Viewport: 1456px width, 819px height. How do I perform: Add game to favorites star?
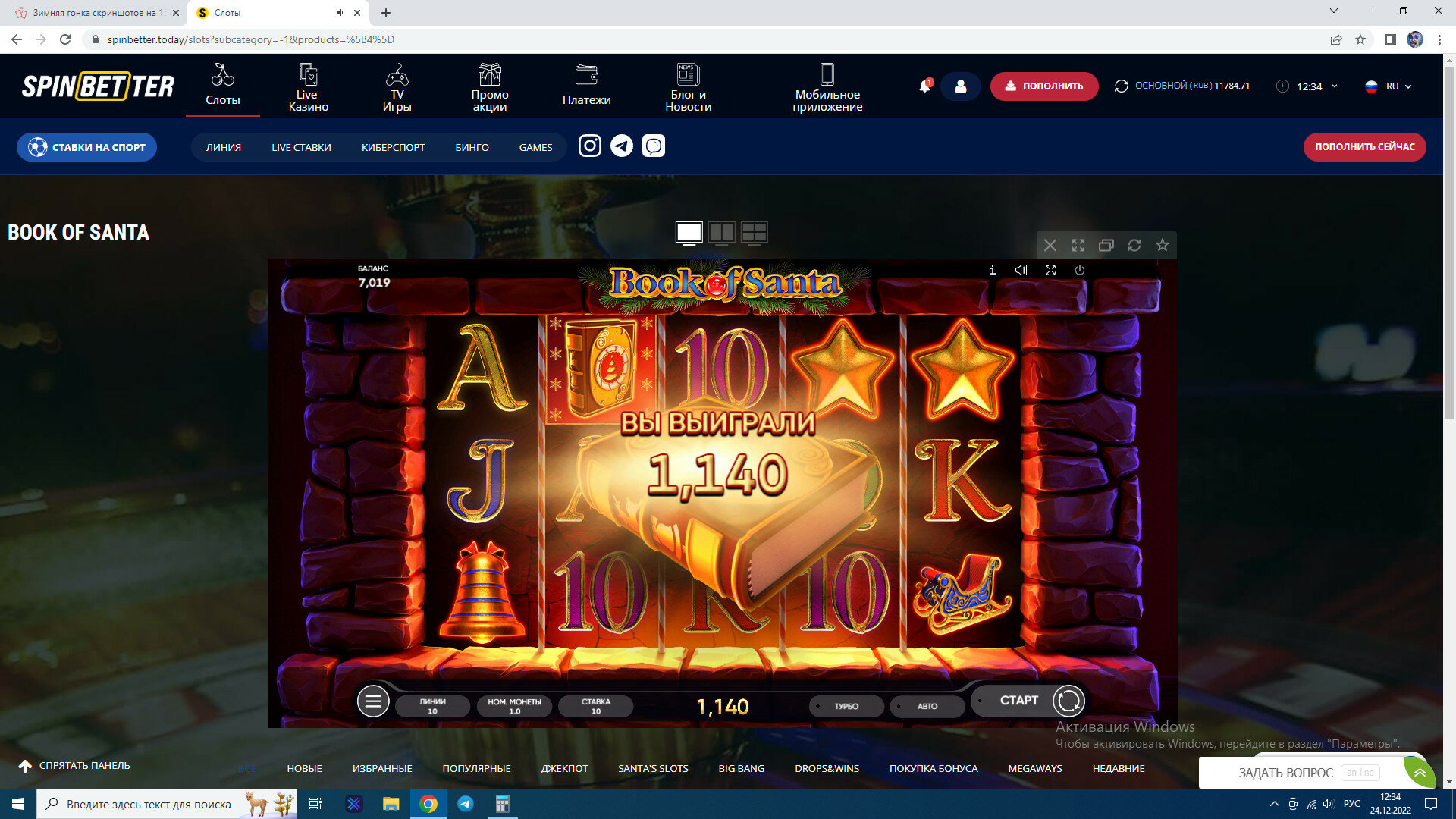point(1162,245)
